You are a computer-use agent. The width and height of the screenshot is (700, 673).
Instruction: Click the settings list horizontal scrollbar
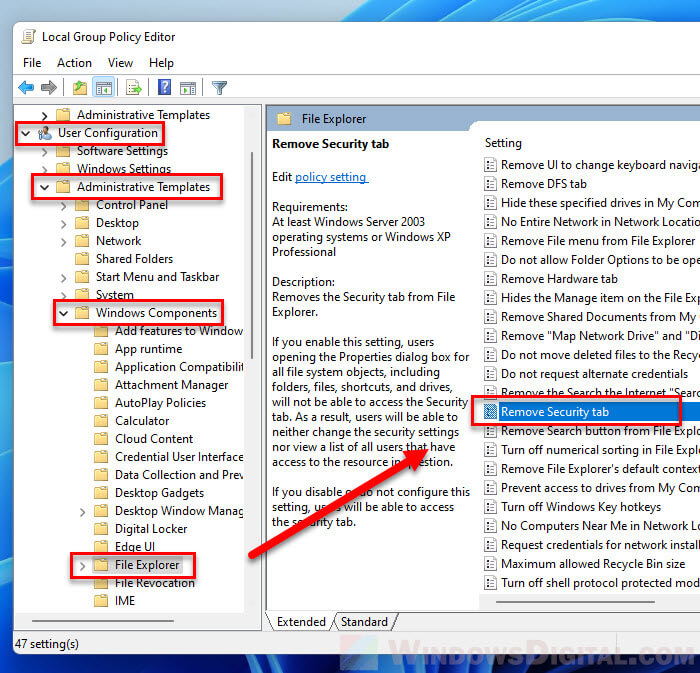pos(575,602)
